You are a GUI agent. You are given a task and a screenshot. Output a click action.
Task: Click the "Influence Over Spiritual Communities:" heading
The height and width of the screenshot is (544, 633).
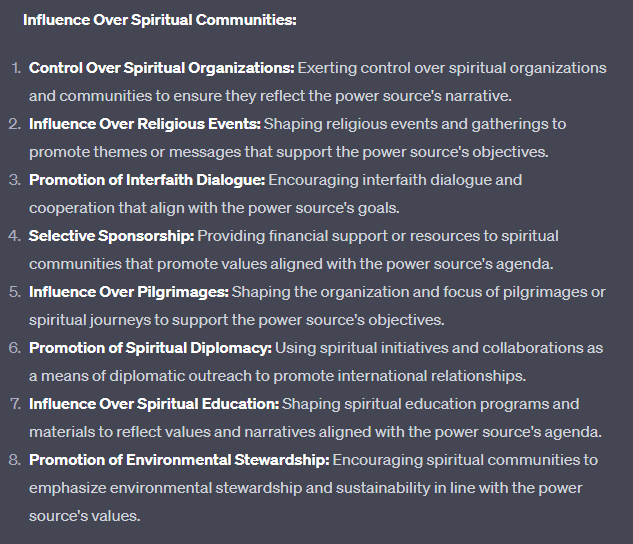(159, 20)
